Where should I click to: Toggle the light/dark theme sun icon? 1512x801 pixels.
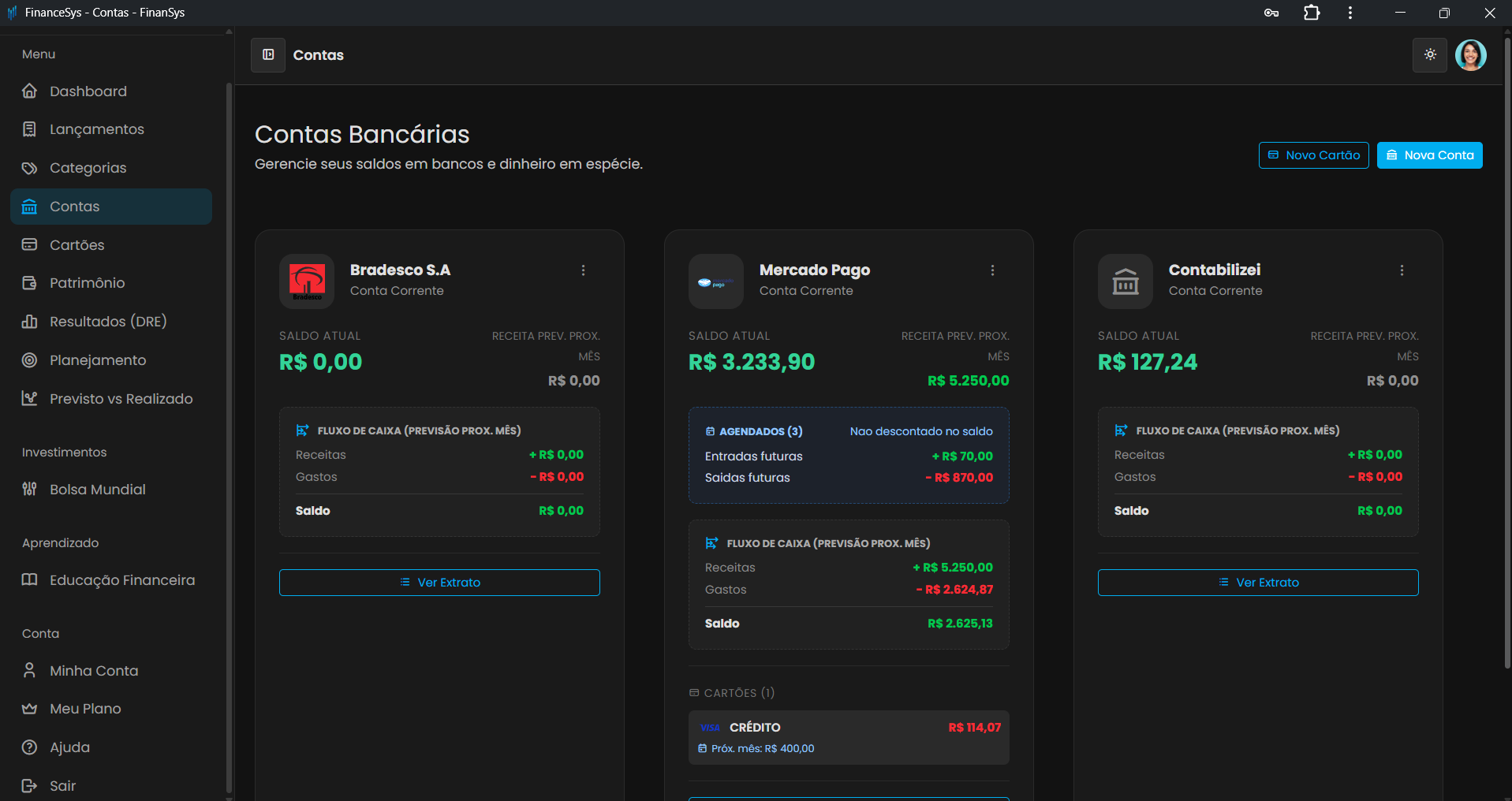click(1429, 55)
